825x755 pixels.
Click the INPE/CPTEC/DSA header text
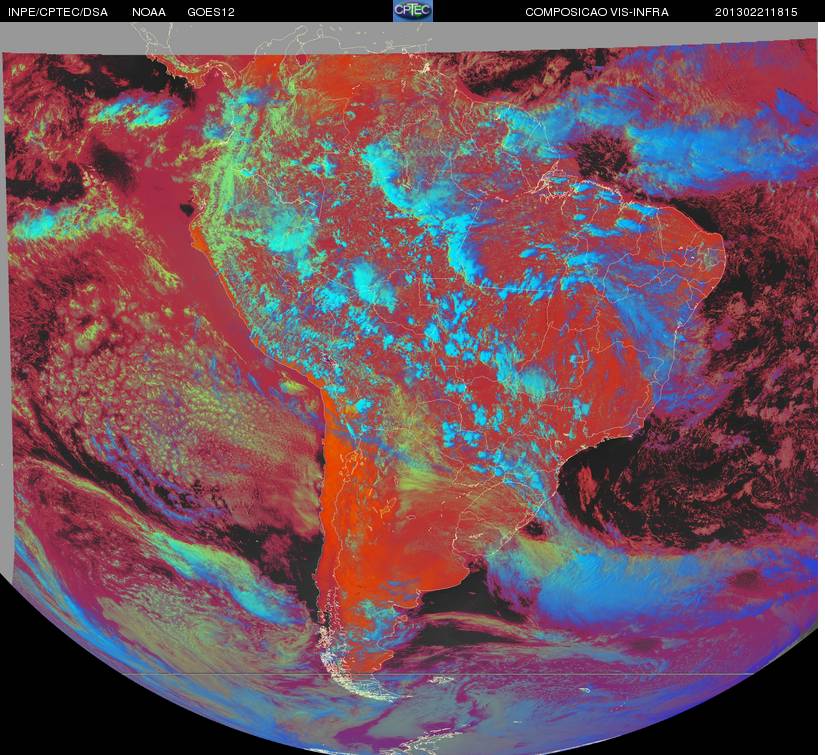pos(58,12)
